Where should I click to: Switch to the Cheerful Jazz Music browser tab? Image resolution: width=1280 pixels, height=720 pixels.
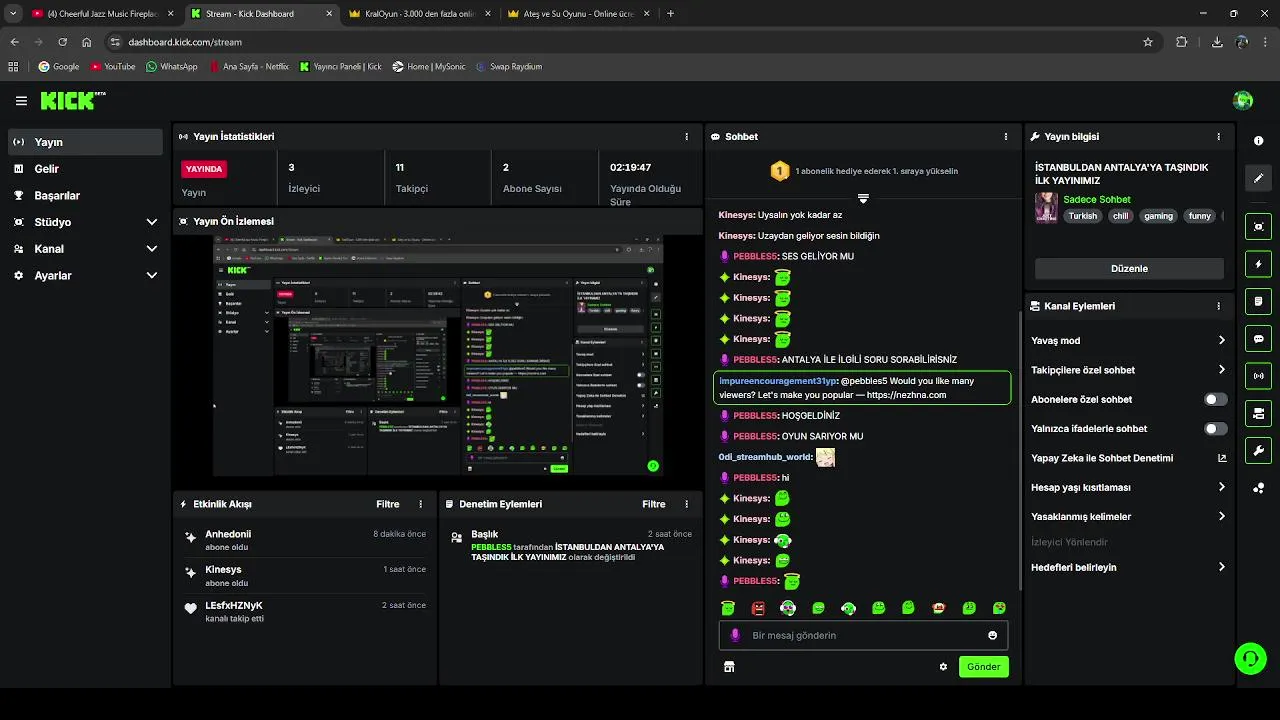[x=102, y=14]
